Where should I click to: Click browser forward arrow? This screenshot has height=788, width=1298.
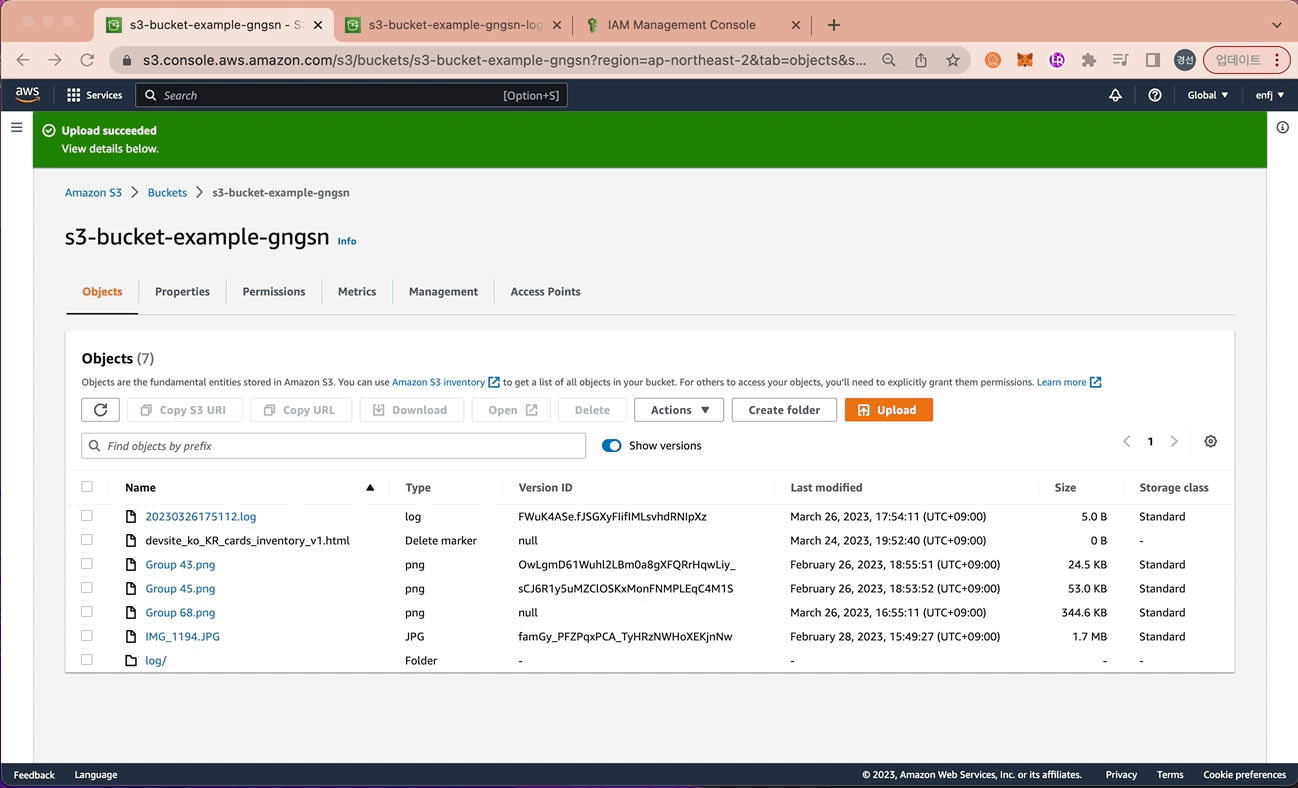[55, 60]
